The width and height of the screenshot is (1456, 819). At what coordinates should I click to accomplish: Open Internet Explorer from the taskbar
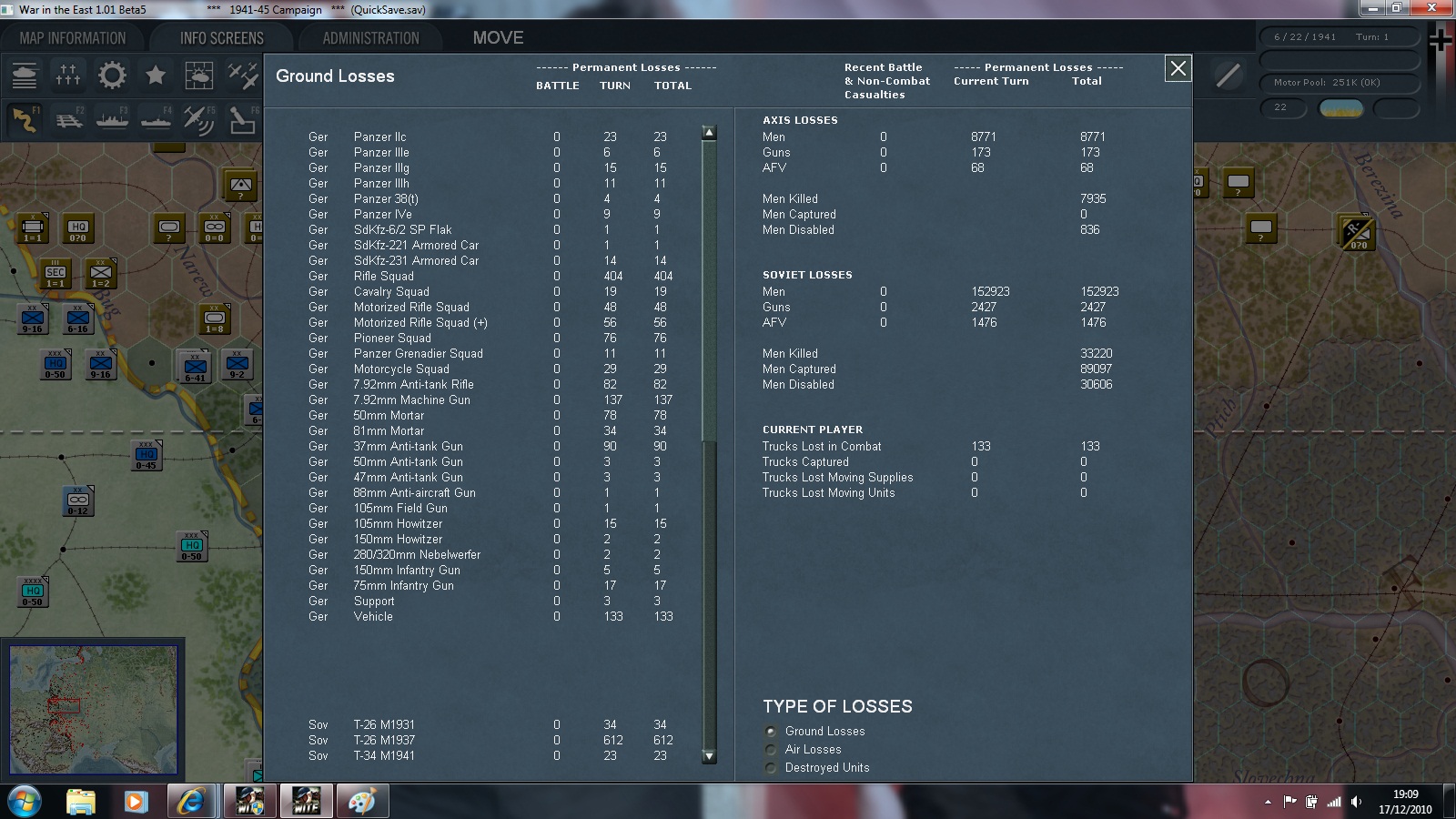click(192, 802)
